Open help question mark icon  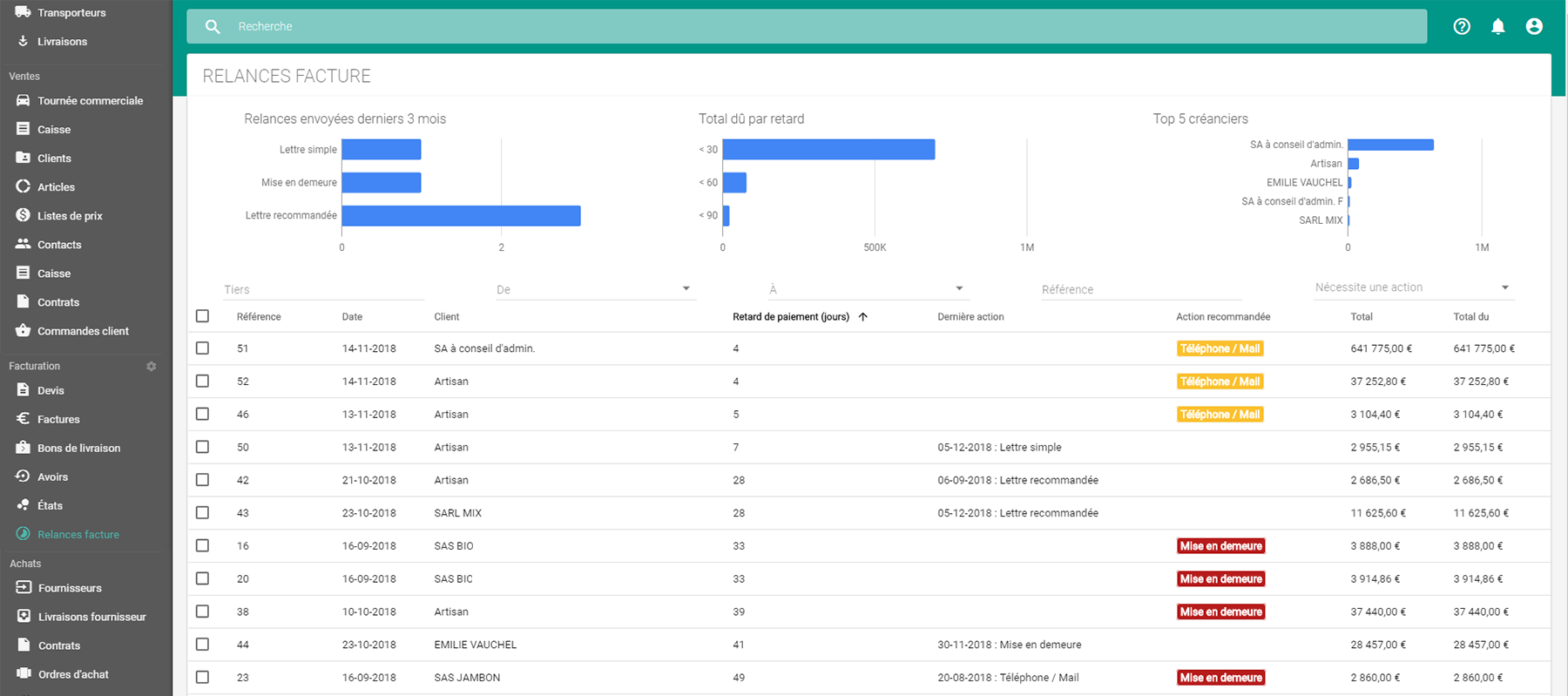pos(1462,26)
